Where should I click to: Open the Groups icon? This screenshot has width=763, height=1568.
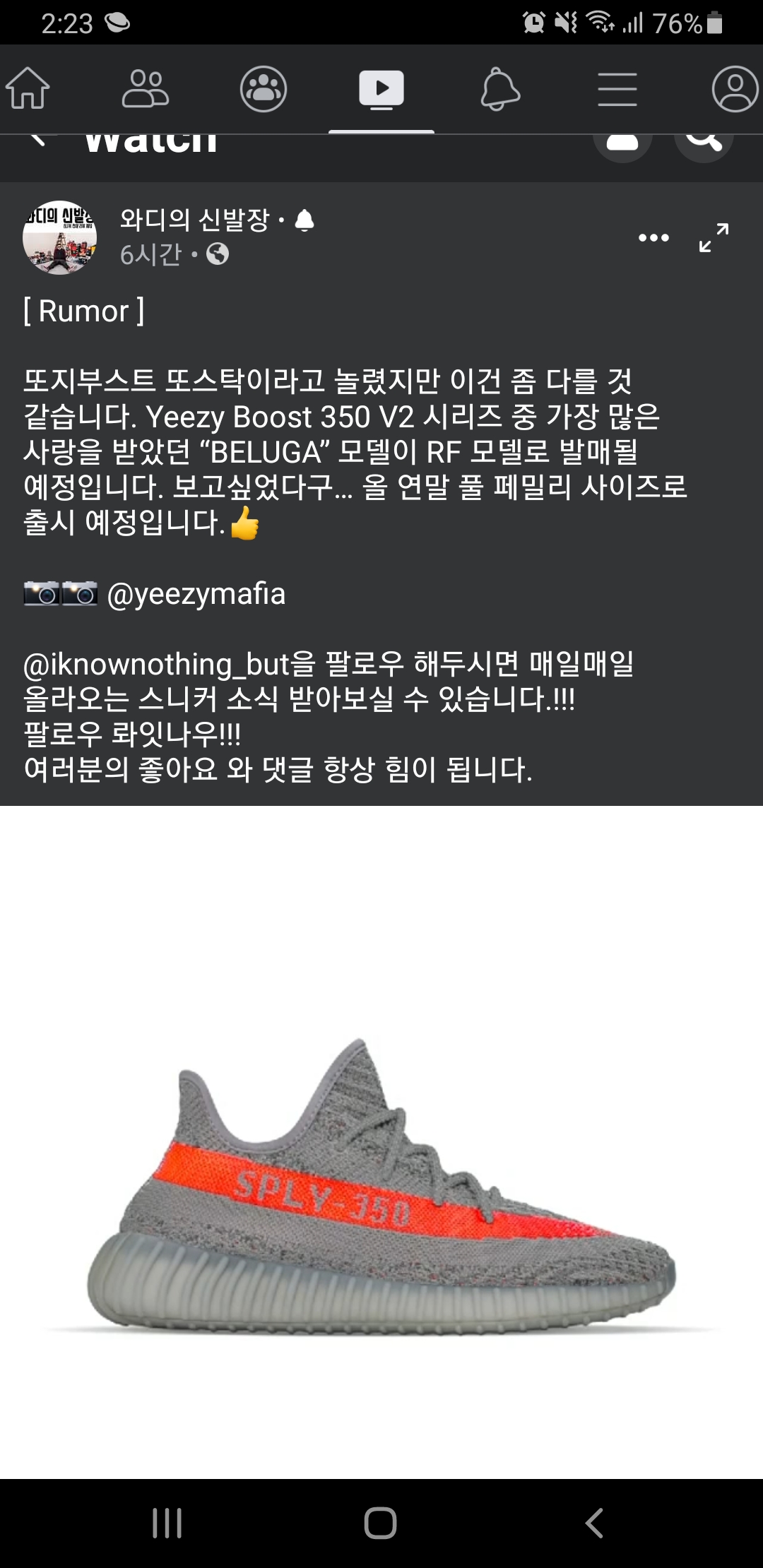click(264, 89)
